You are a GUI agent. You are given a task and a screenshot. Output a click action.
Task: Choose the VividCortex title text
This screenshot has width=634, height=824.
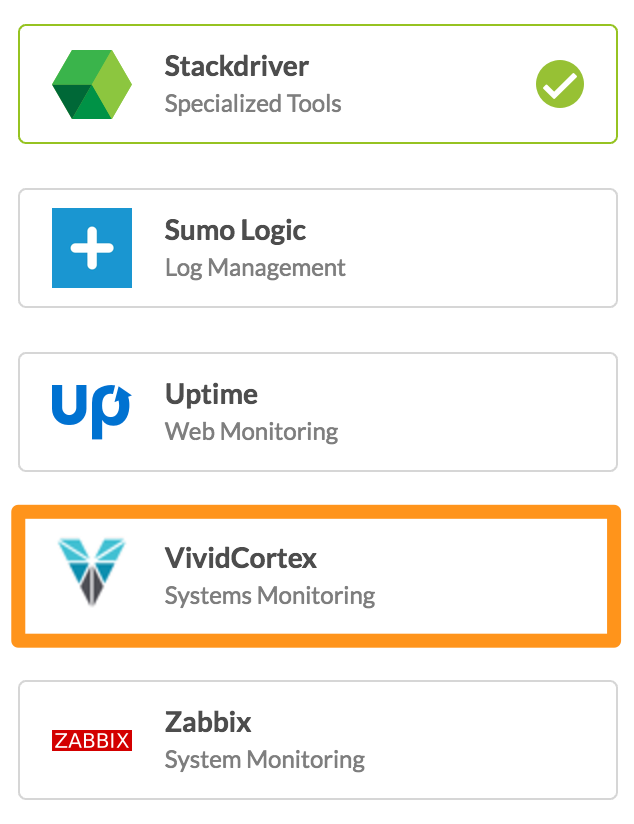(241, 558)
